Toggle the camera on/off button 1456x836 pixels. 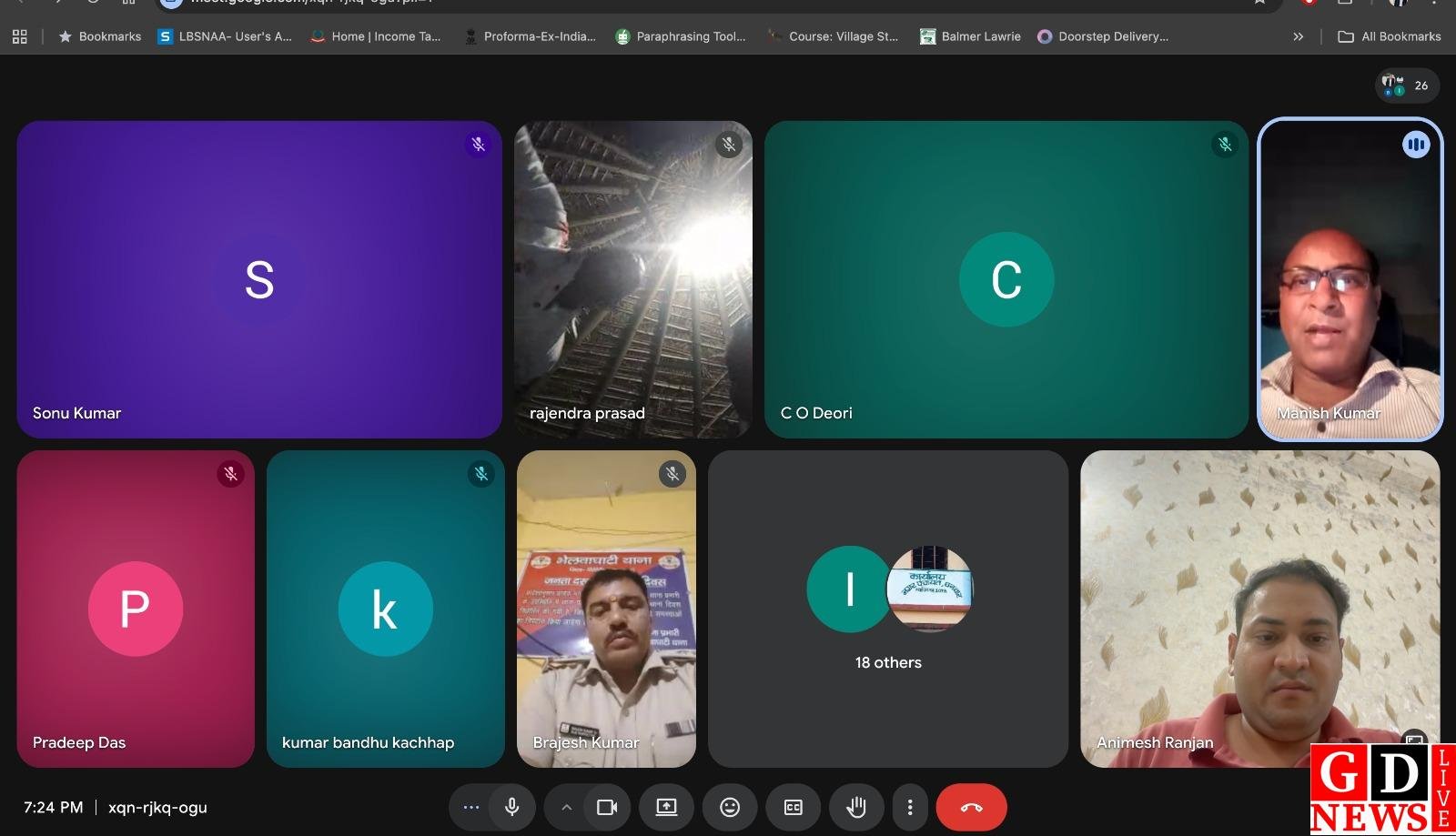click(x=607, y=807)
